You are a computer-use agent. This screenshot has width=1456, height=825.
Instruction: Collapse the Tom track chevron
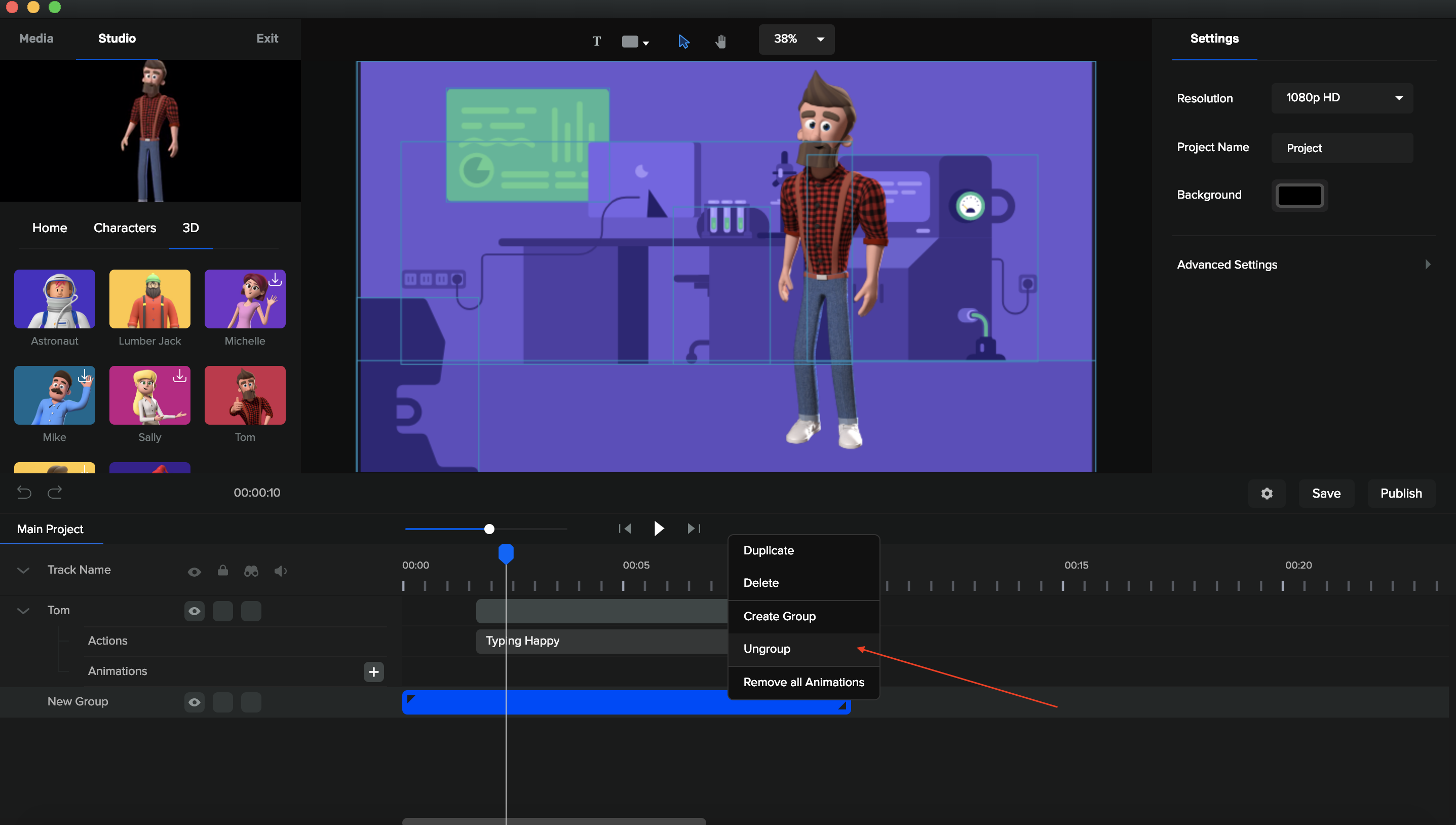[23, 611]
